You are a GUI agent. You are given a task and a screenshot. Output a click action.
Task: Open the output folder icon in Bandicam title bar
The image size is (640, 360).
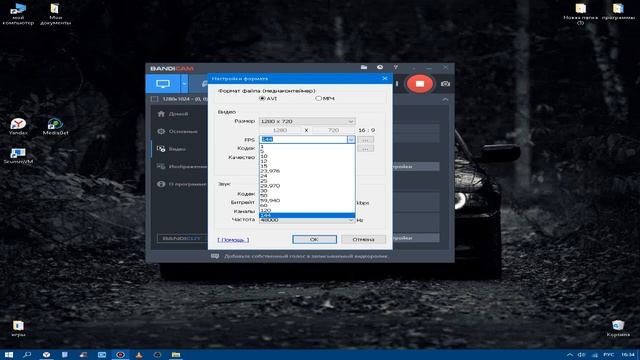[x=364, y=67]
